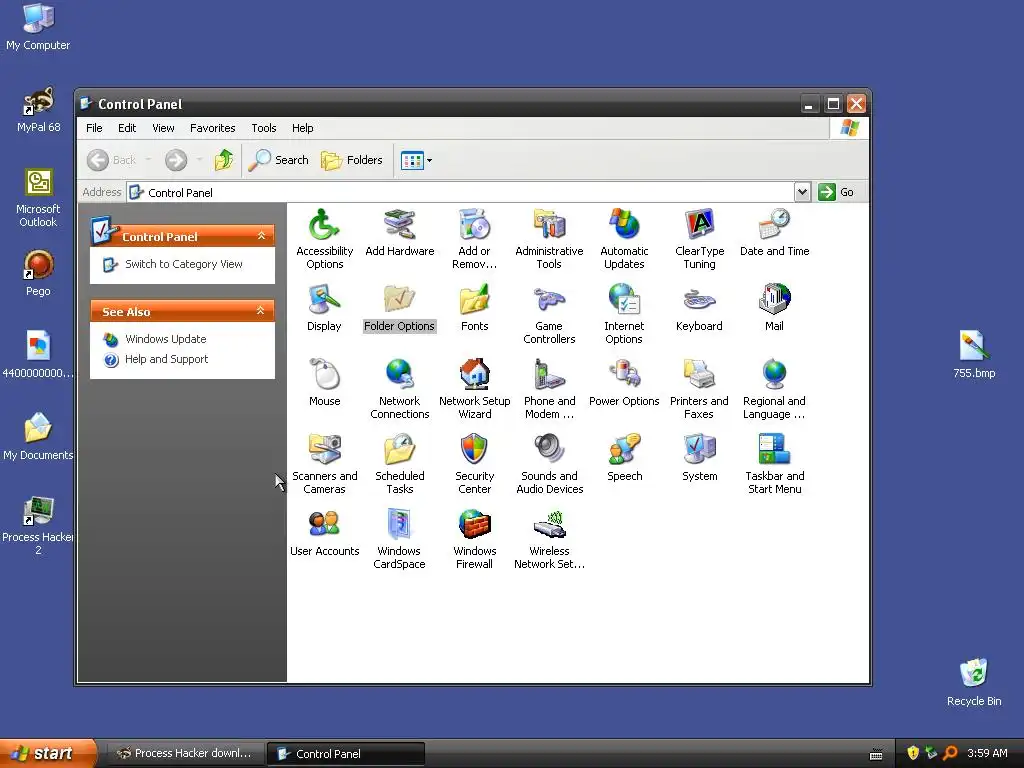Open Phone and Modem options icon

click(549, 376)
